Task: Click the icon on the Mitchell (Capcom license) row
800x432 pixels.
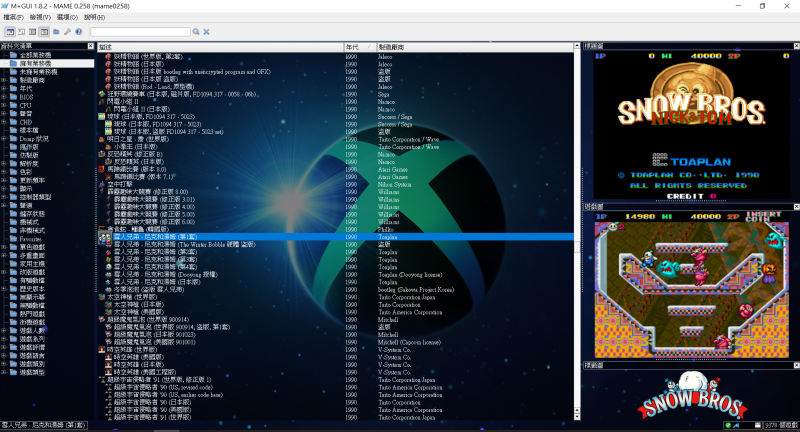Action: point(109,342)
